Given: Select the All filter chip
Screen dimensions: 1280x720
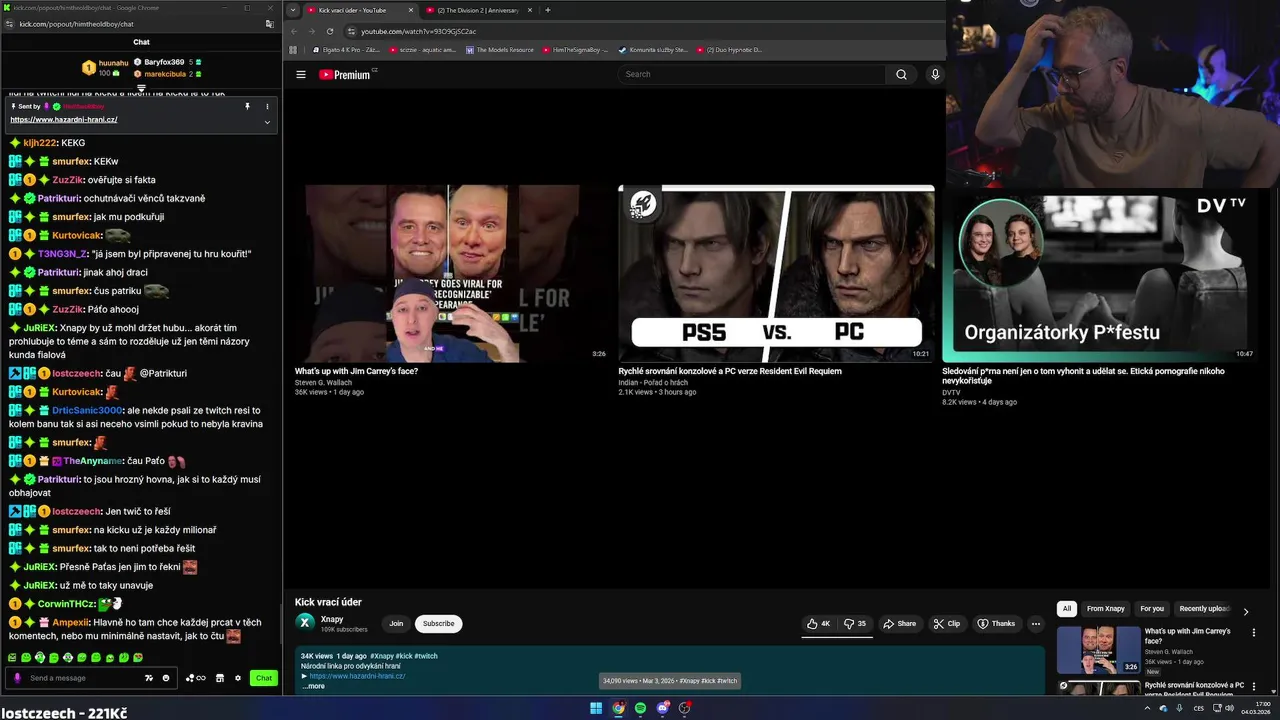Looking at the screenshot, I should pyautogui.click(x=1066, y=608).
